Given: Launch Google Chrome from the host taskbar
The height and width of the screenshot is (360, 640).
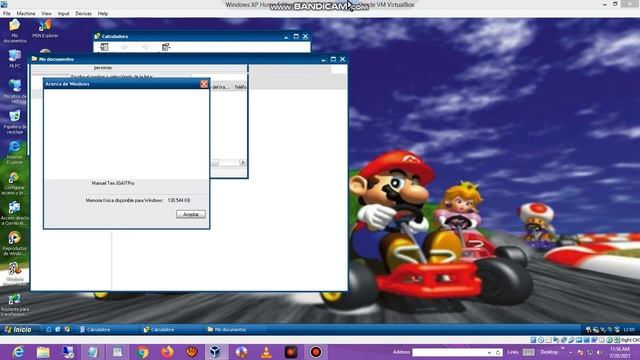Looking at the screenshot, I should (142, 352).
